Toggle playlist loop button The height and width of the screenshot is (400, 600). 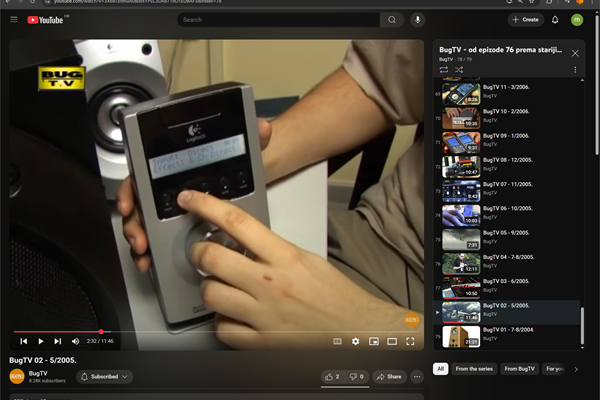443,70
